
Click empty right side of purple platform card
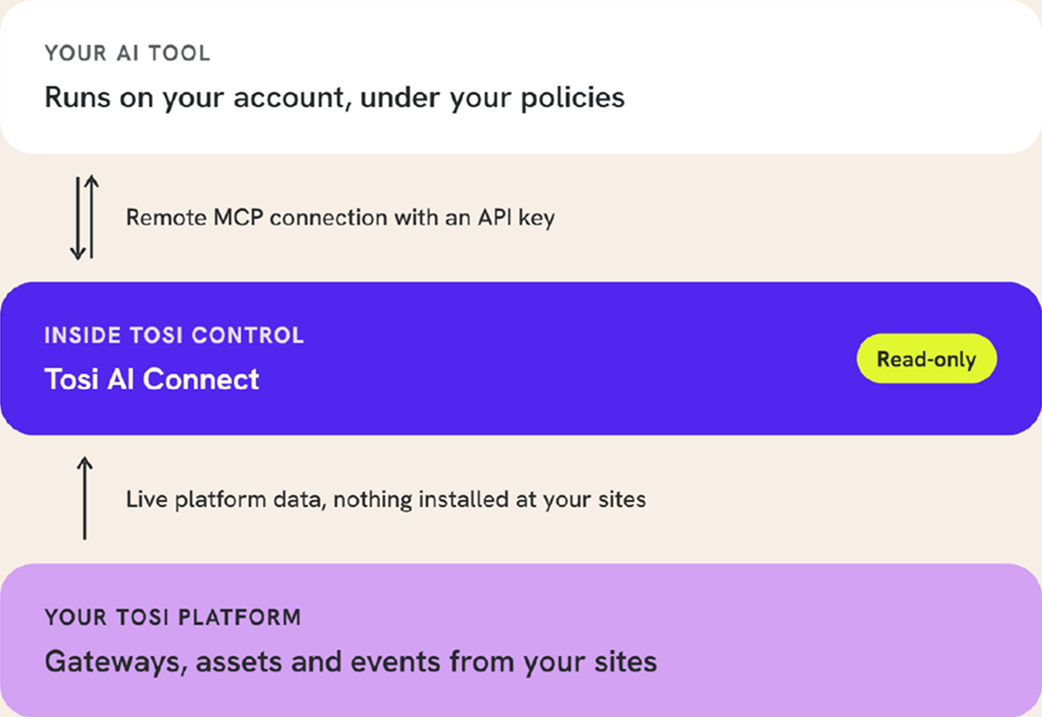[x=851, y=641]
